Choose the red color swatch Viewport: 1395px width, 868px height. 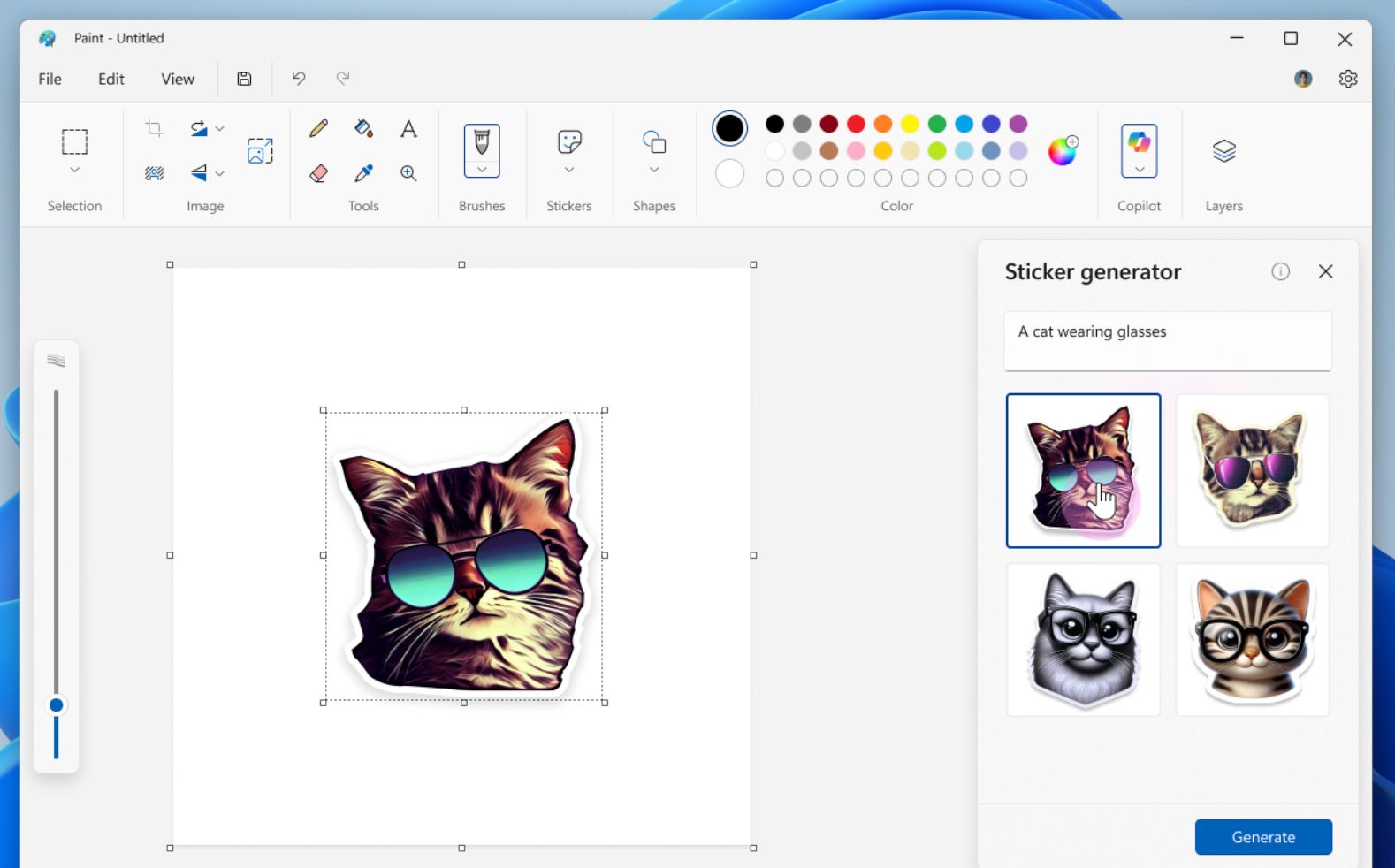(856, 124)
